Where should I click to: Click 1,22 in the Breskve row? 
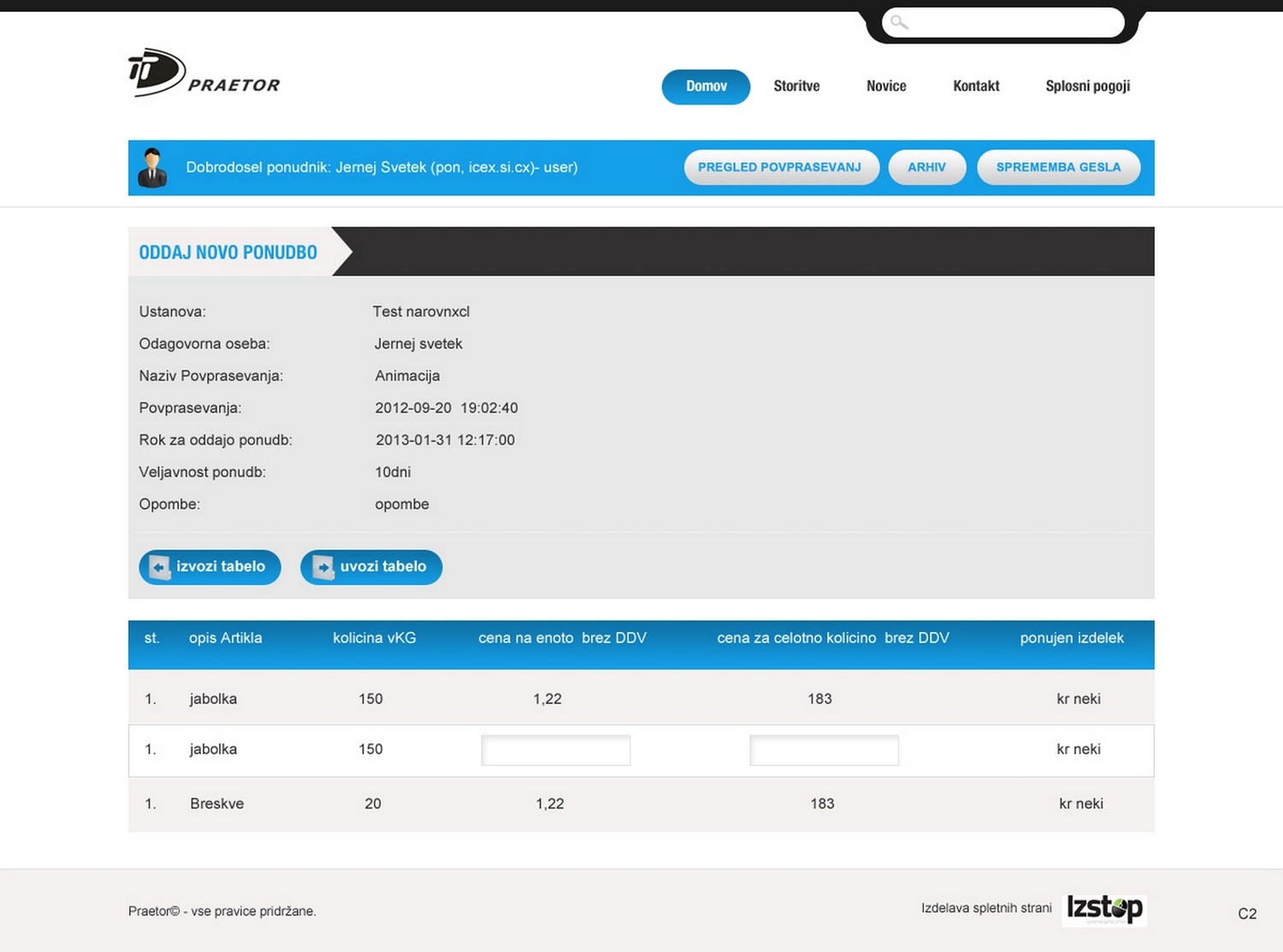click(x=550, y=804)
